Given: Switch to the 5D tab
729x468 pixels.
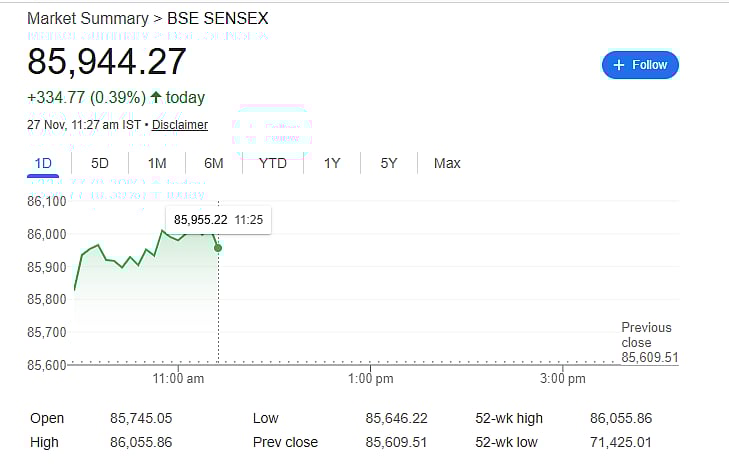Looking at the screenshot, I should (100, 163).
